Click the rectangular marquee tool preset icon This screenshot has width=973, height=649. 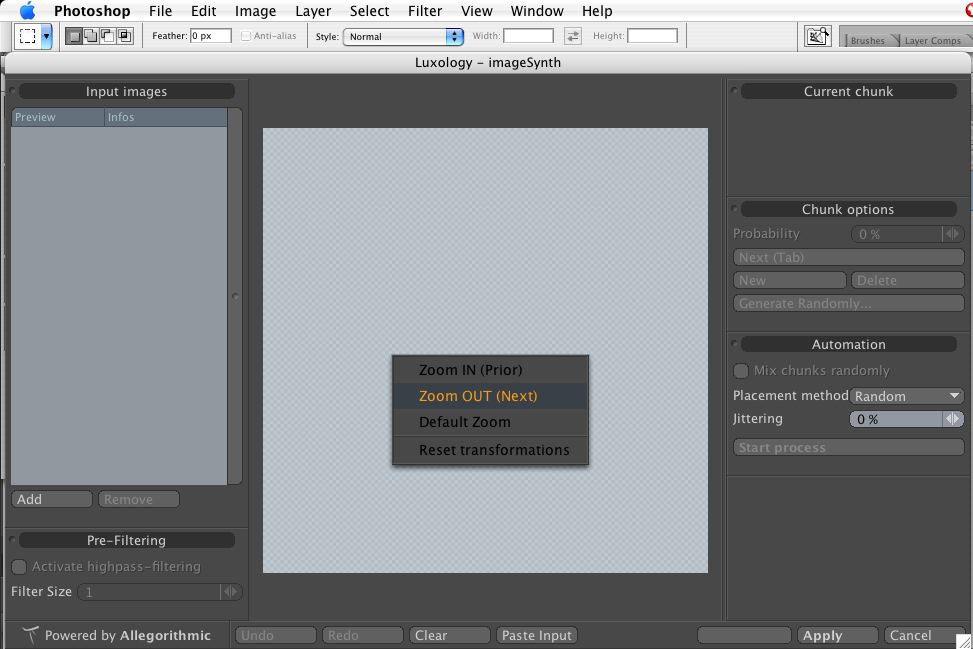point(28,36)
